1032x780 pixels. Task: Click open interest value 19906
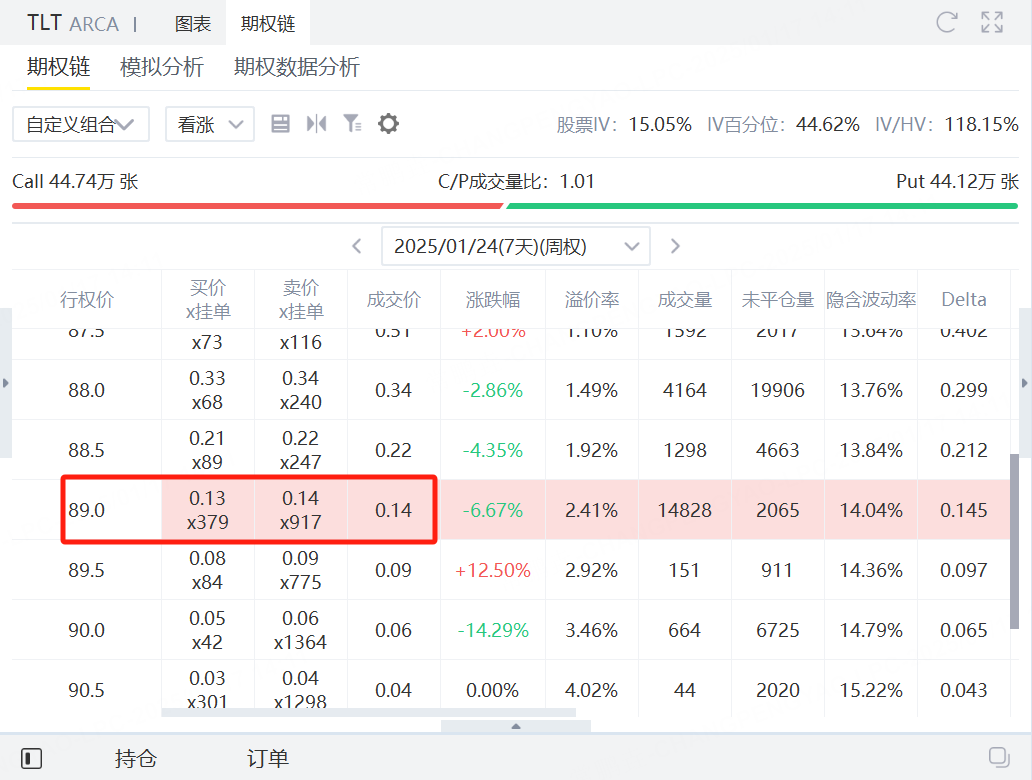point(778,390)
